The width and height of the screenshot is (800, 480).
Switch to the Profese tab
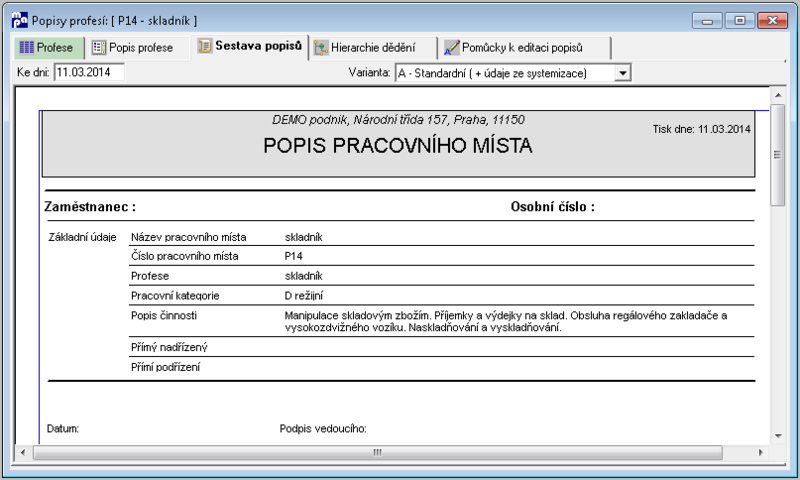coord(48,47)
